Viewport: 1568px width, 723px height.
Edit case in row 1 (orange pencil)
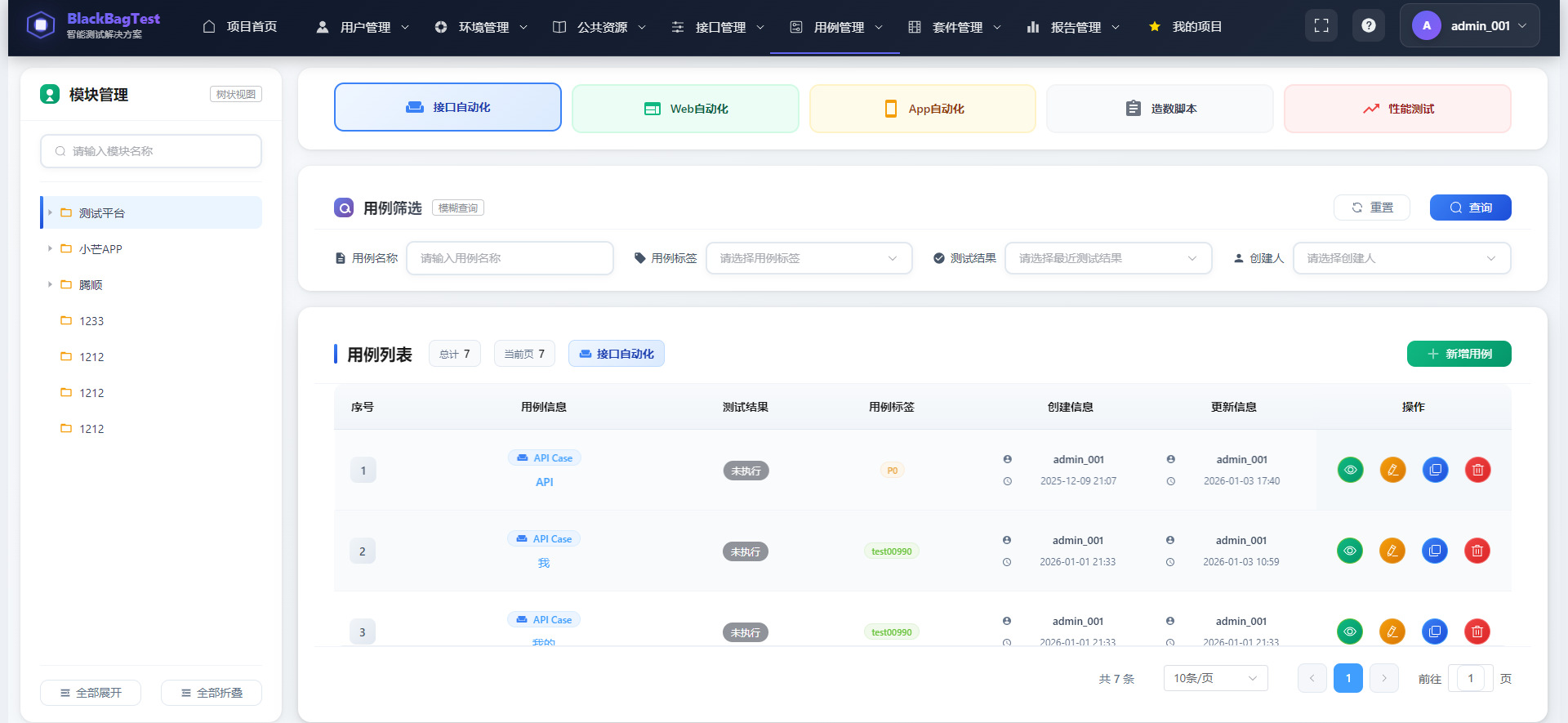coord(1393,470)
